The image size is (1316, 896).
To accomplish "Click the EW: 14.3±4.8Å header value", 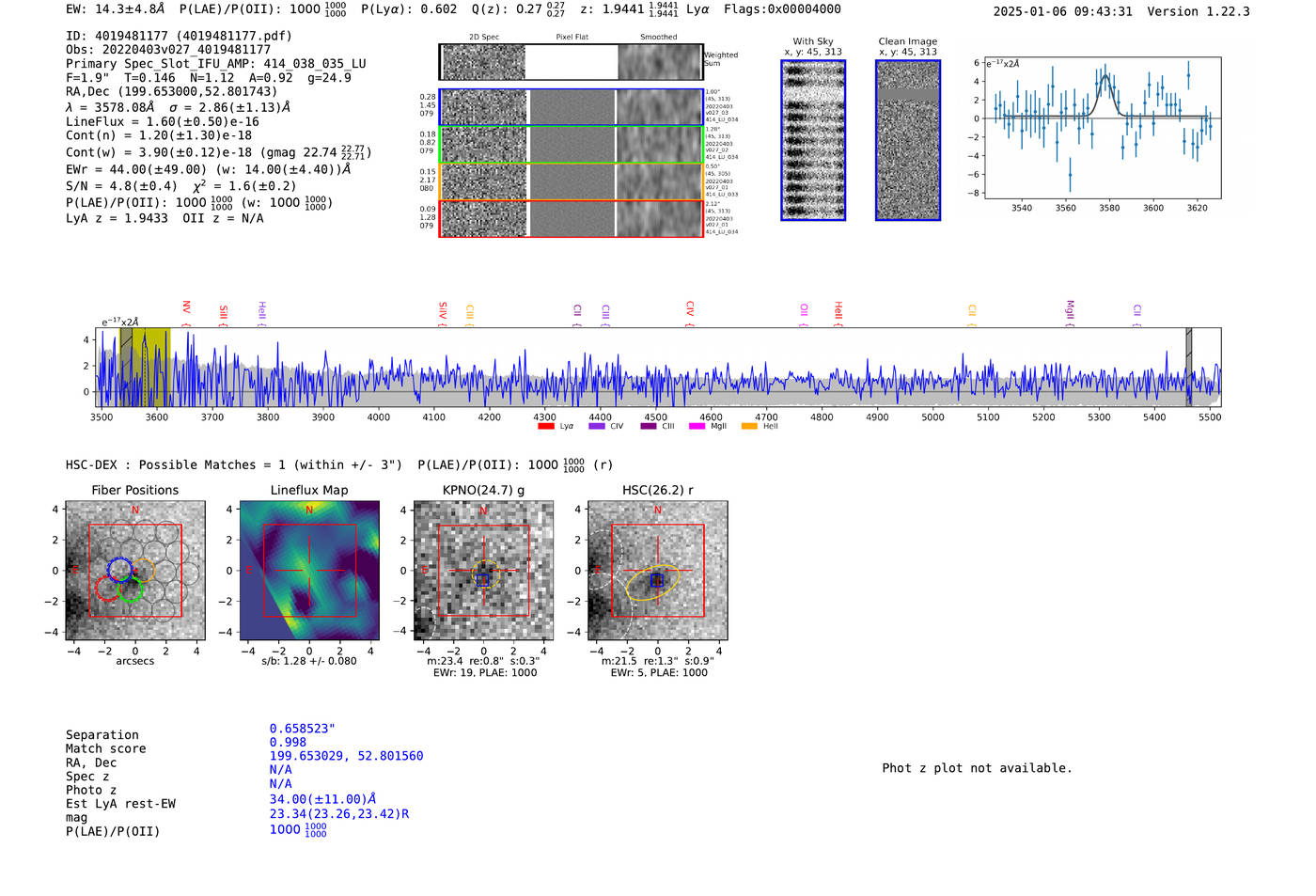I will [116, 8].
